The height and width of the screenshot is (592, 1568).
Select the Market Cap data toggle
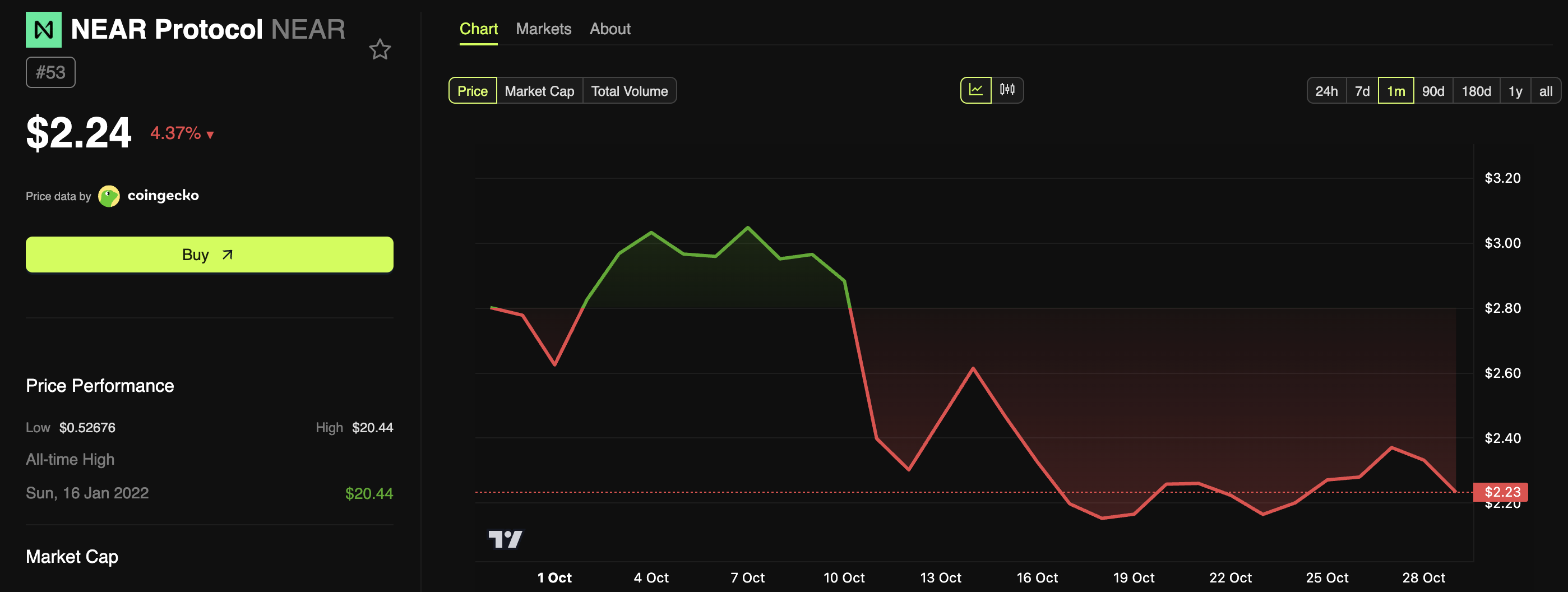click(x=539, y=91)
